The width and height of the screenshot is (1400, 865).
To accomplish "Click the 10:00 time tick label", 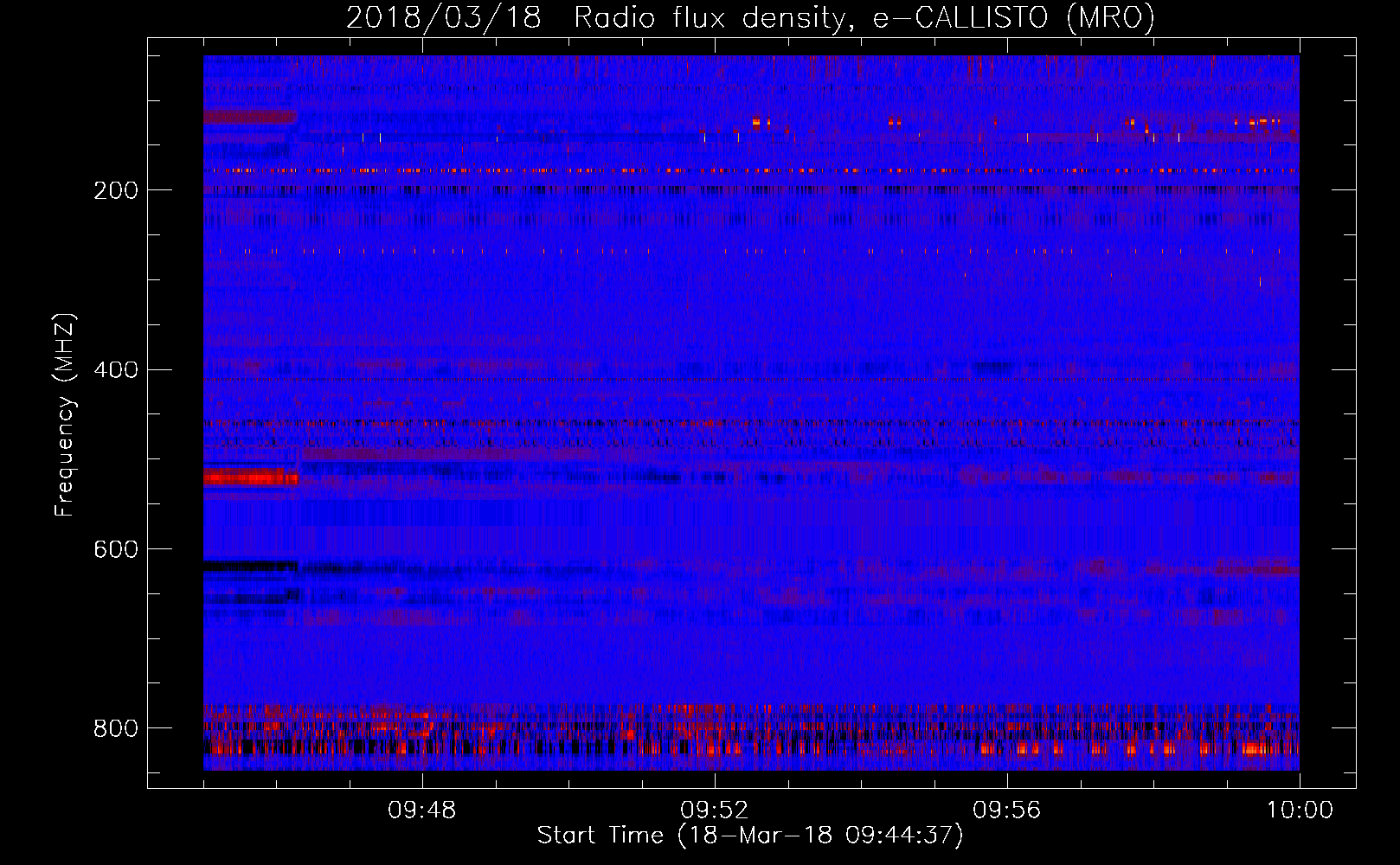I will pos(1300,811).
